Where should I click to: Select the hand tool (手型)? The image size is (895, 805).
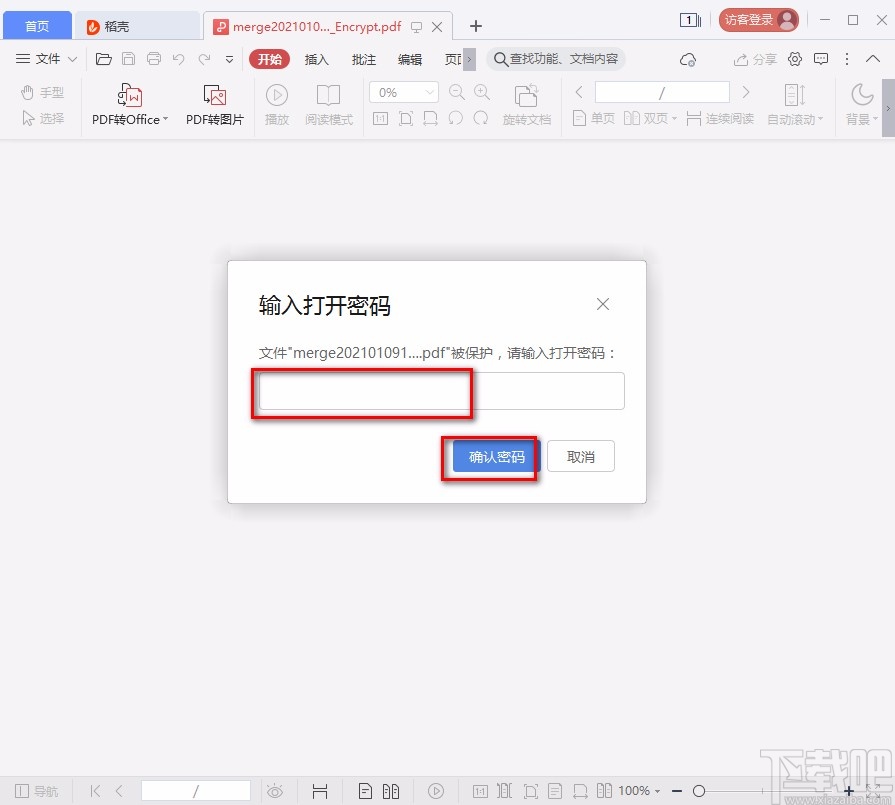42,92
